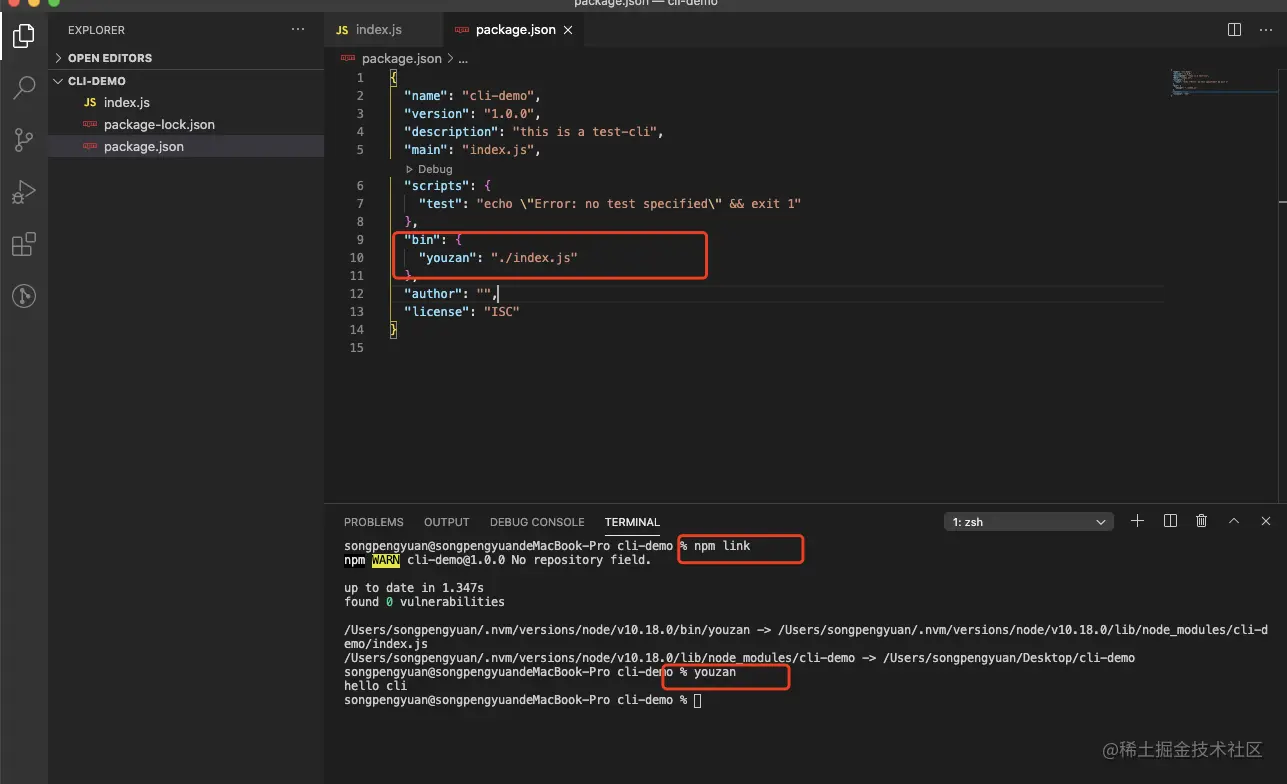Open the Search view in activity bar

click(x=23, y=88)
